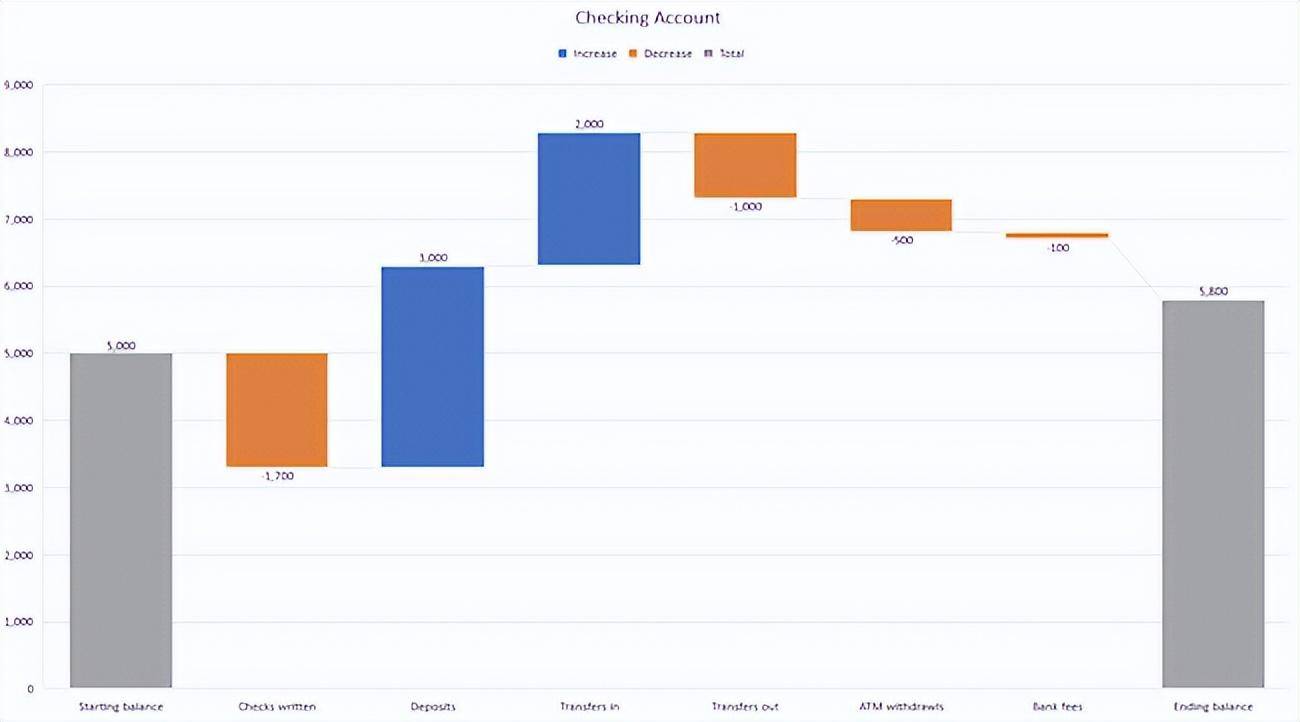This screenshot has height=722, width=1300.
Task: Select the blue Transfers in bar
Action: tap(589, 199)
